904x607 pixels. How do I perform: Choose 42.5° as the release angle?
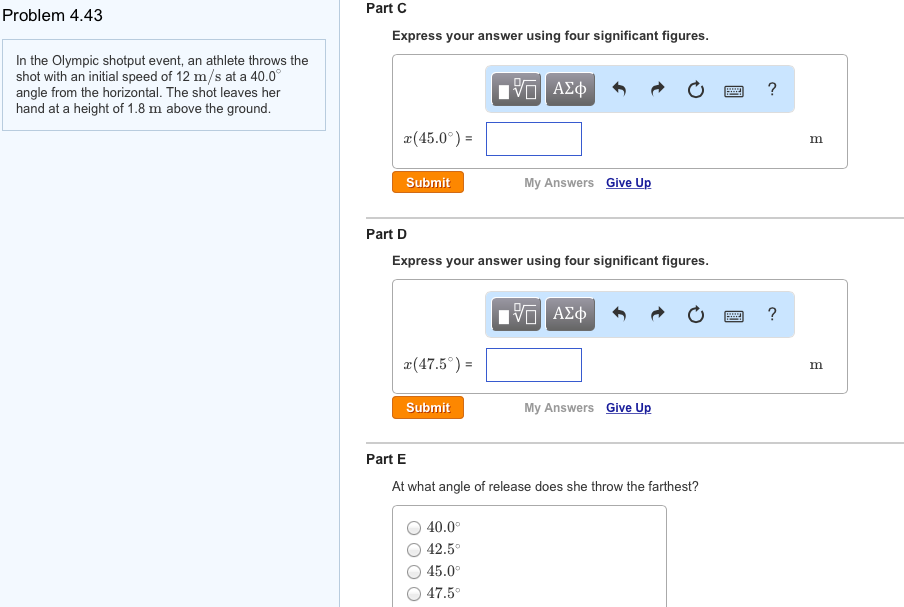click(414, 550)
